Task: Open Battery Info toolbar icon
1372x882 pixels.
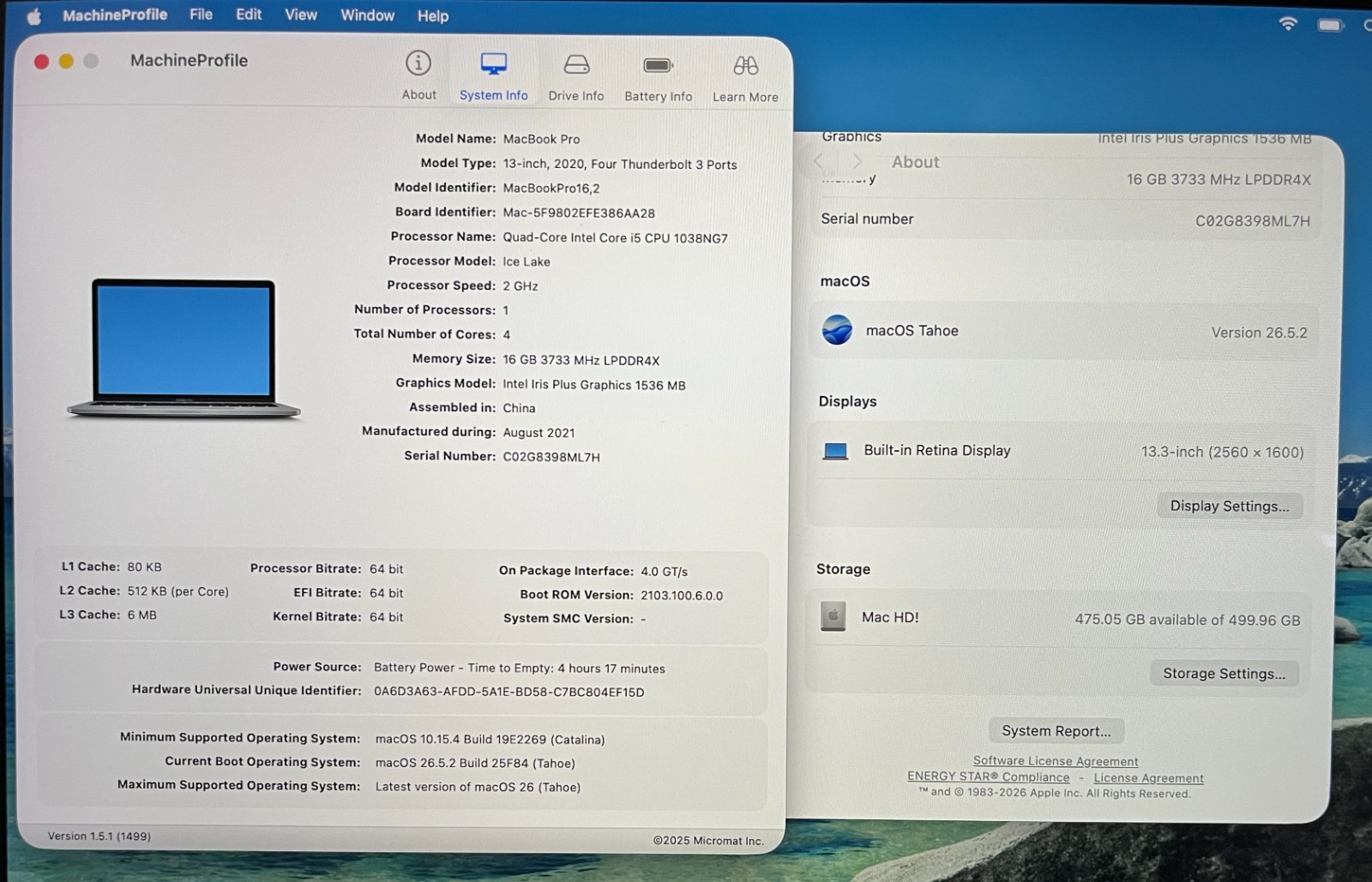Action: [x=658, y=65]
